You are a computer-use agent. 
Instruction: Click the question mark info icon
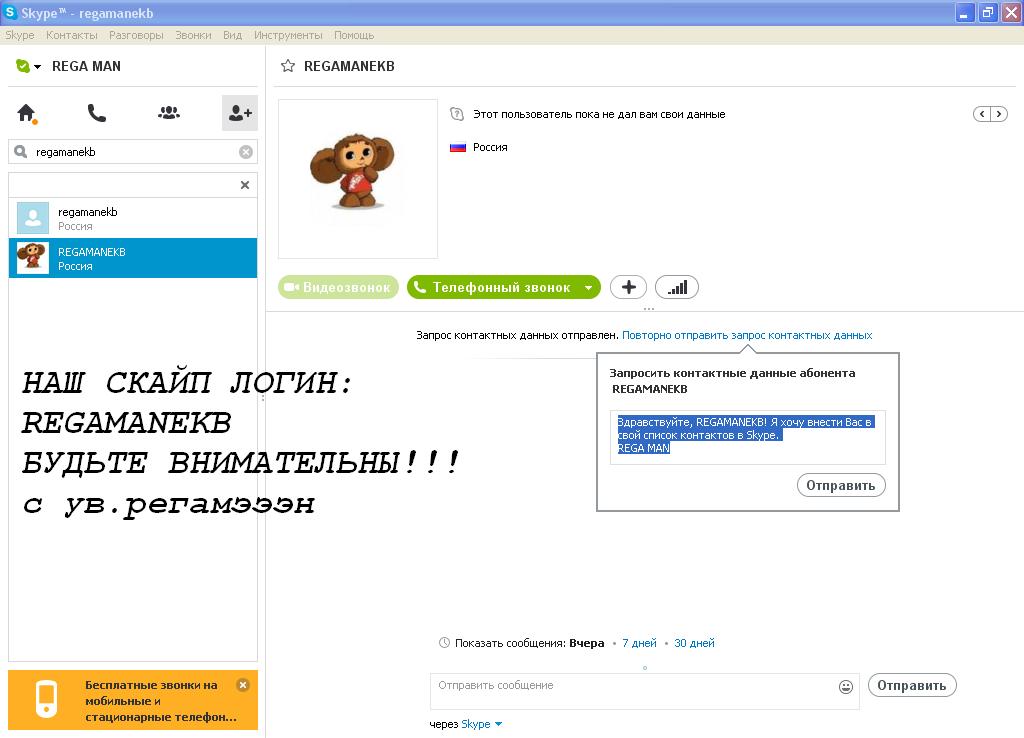[456, 114]
